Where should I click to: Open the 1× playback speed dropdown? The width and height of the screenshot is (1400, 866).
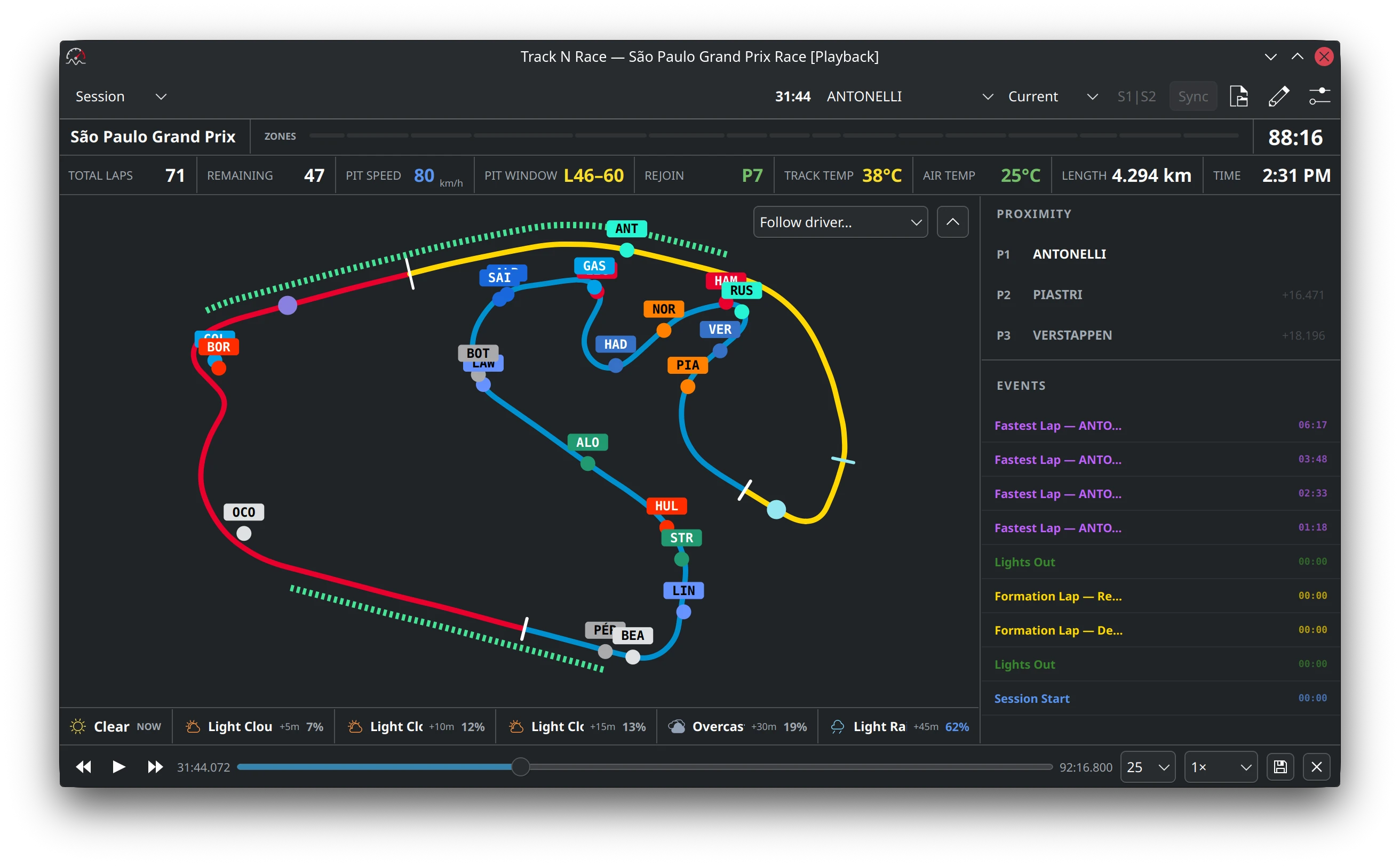pos(1221,767)
